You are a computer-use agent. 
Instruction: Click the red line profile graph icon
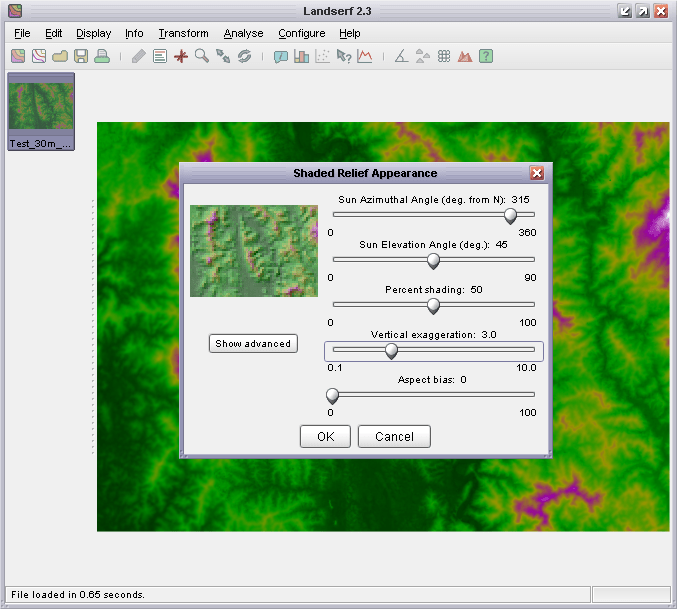pyautogui.click(x=364, y=56)
